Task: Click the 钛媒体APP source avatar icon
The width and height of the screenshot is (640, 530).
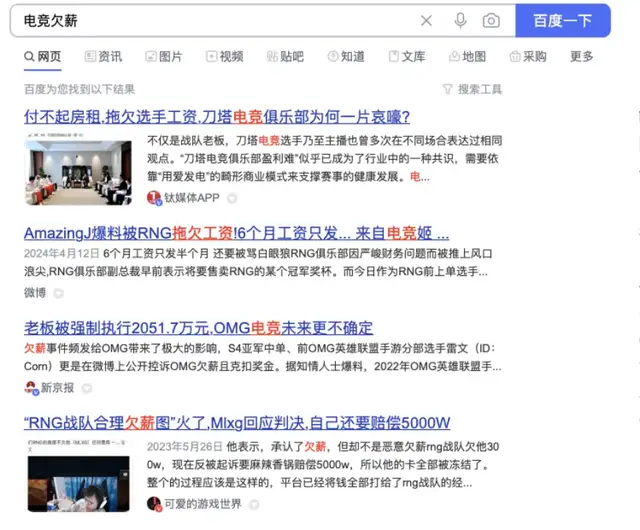Action: coord(154,198)
